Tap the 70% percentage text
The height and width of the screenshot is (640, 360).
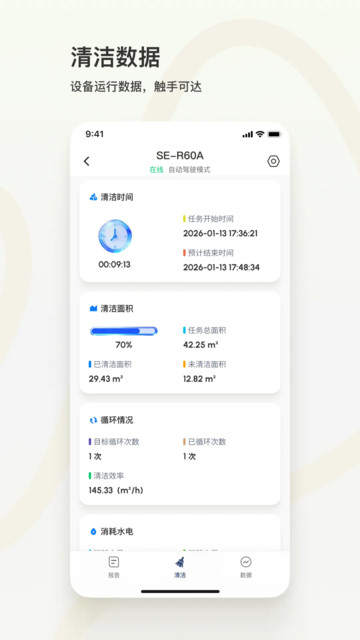click(x=124, y=345)
